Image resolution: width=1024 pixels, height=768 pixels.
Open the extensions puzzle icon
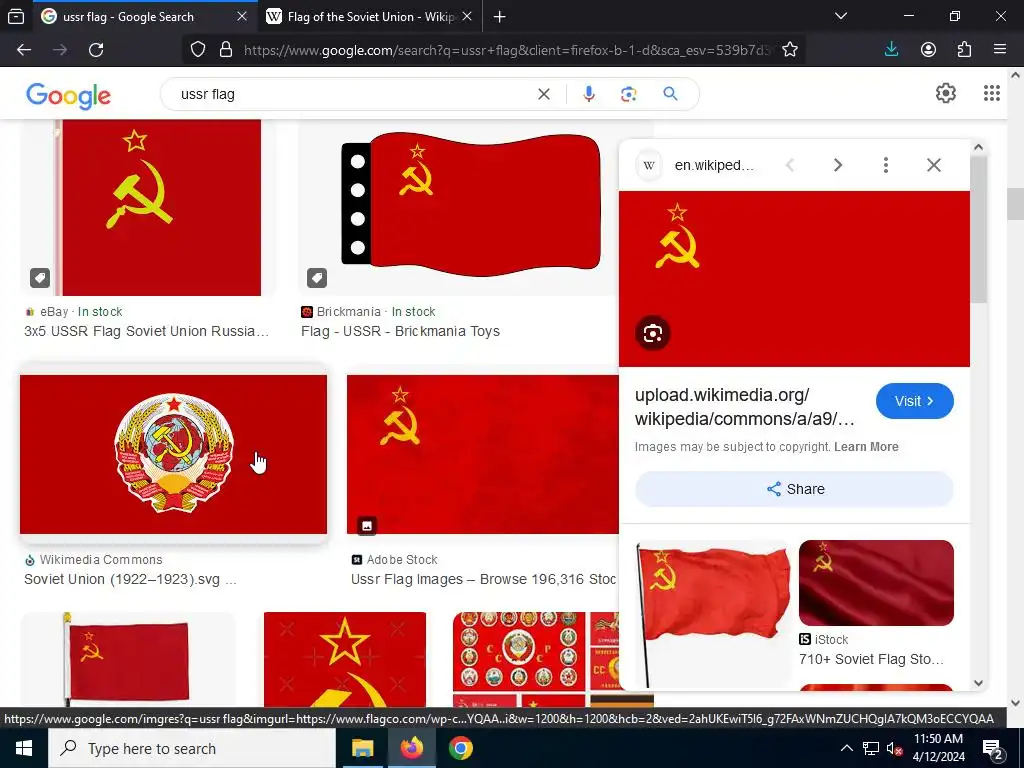[x=964, y=50]
